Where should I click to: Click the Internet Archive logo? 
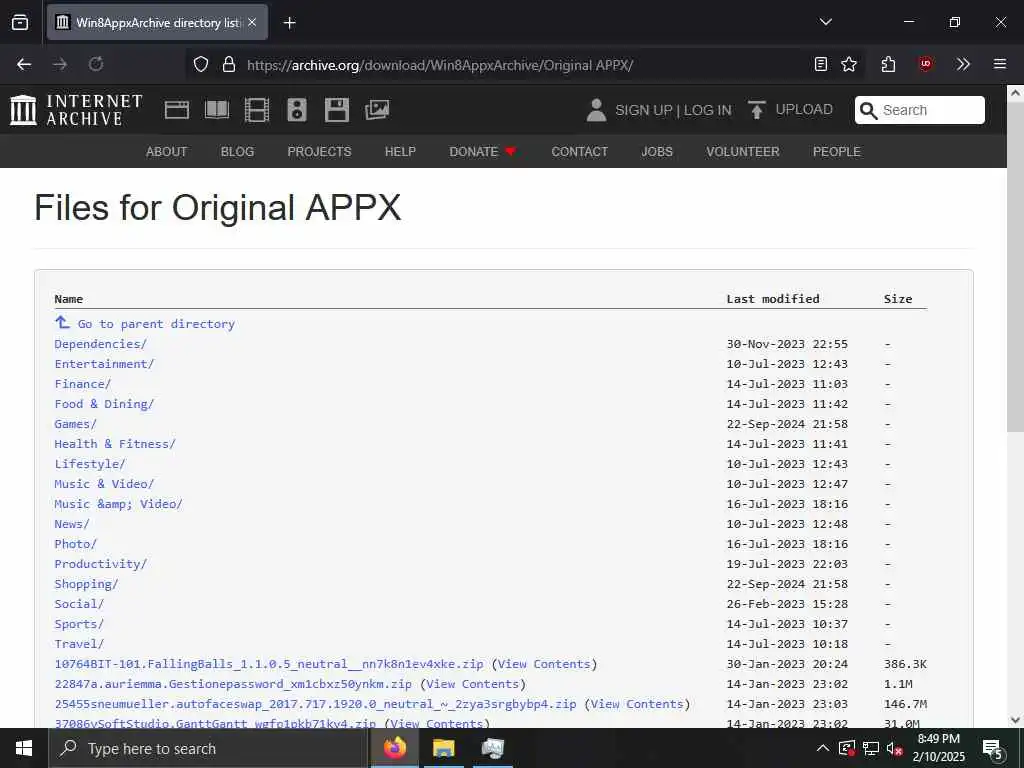(76, 110)
